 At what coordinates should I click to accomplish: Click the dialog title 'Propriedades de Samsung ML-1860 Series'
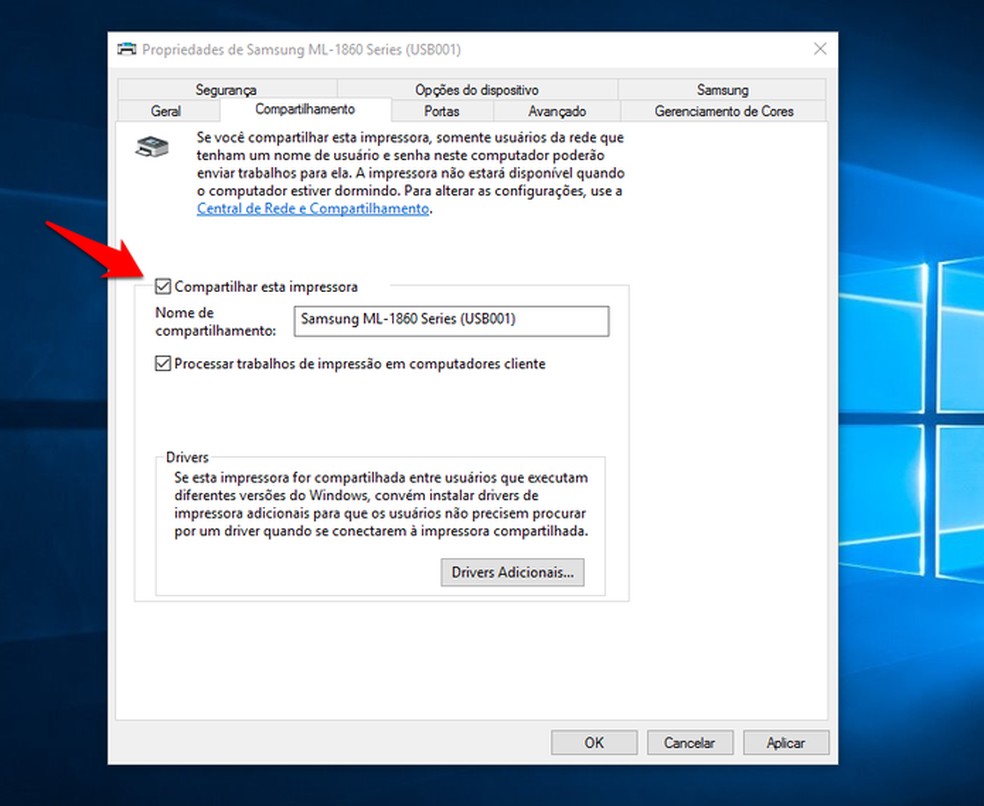[x=301, y=50]
